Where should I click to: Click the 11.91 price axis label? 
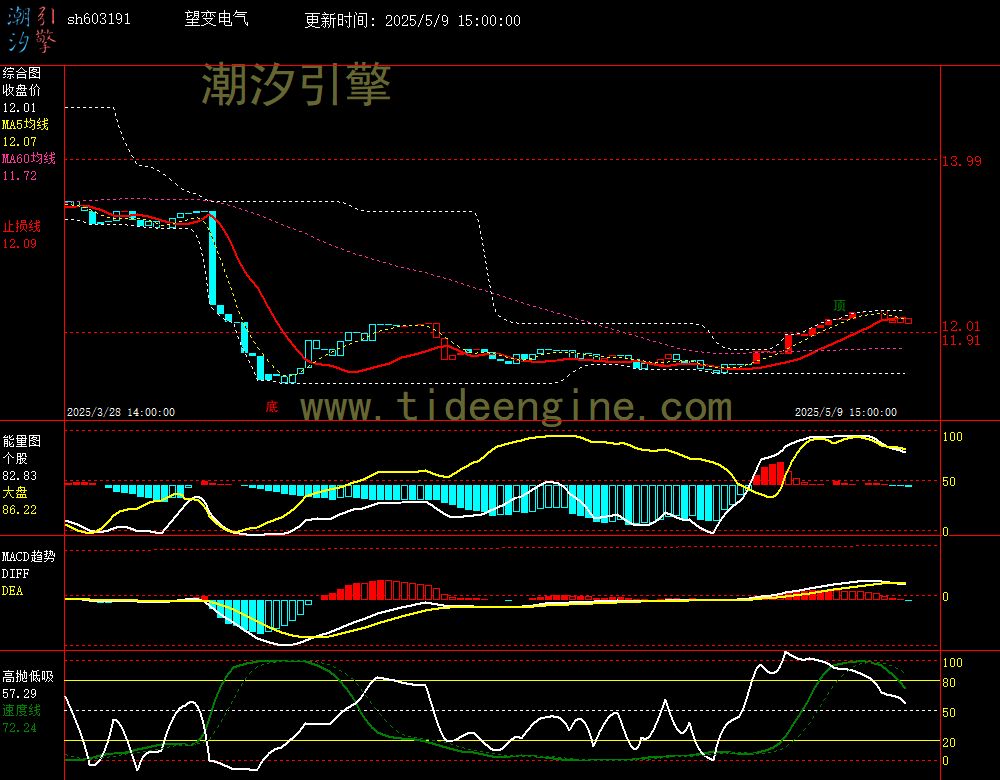[960, 340]
